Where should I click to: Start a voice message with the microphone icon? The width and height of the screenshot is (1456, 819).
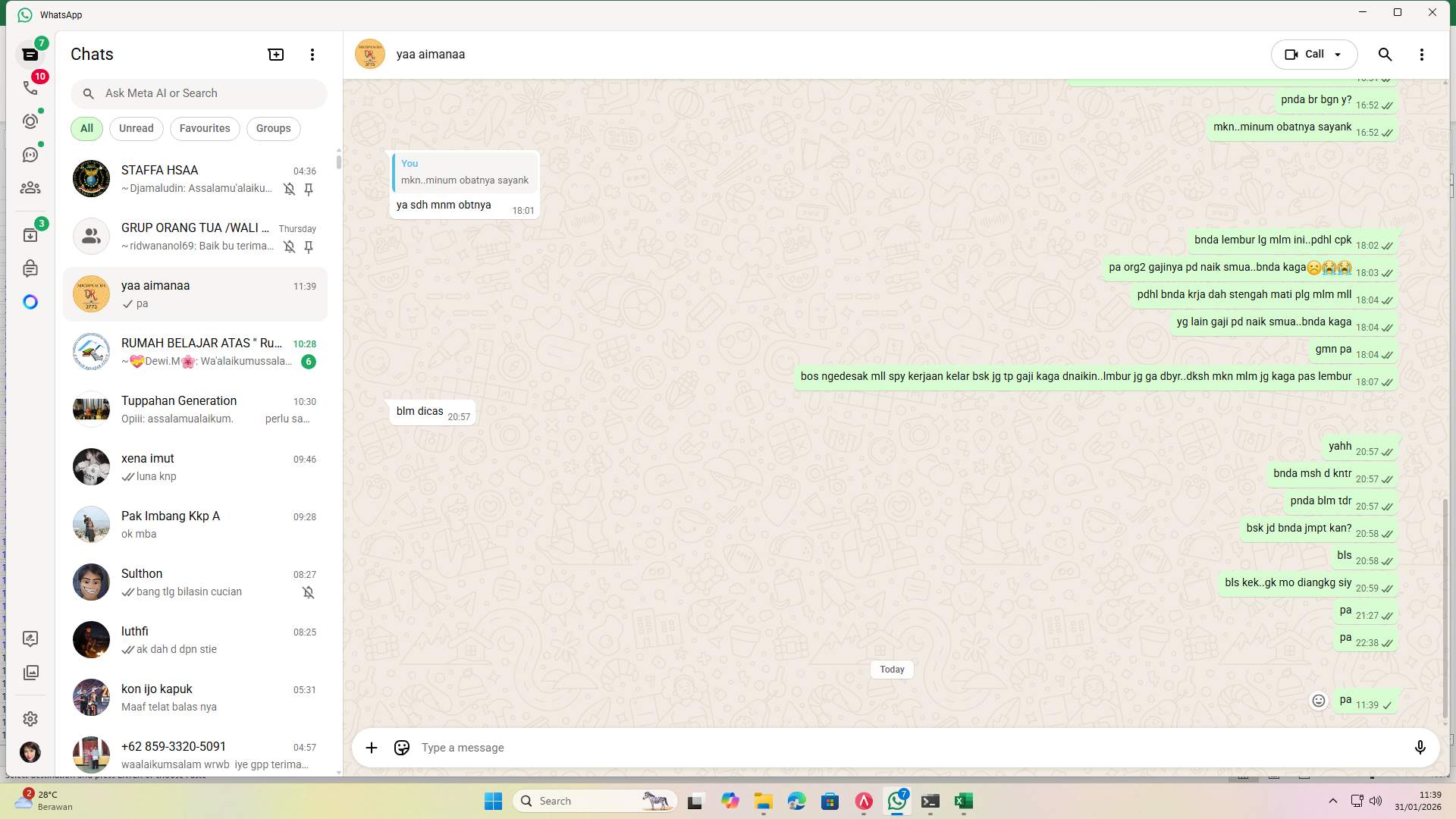pyautogui.click(x=1421, y=747)
